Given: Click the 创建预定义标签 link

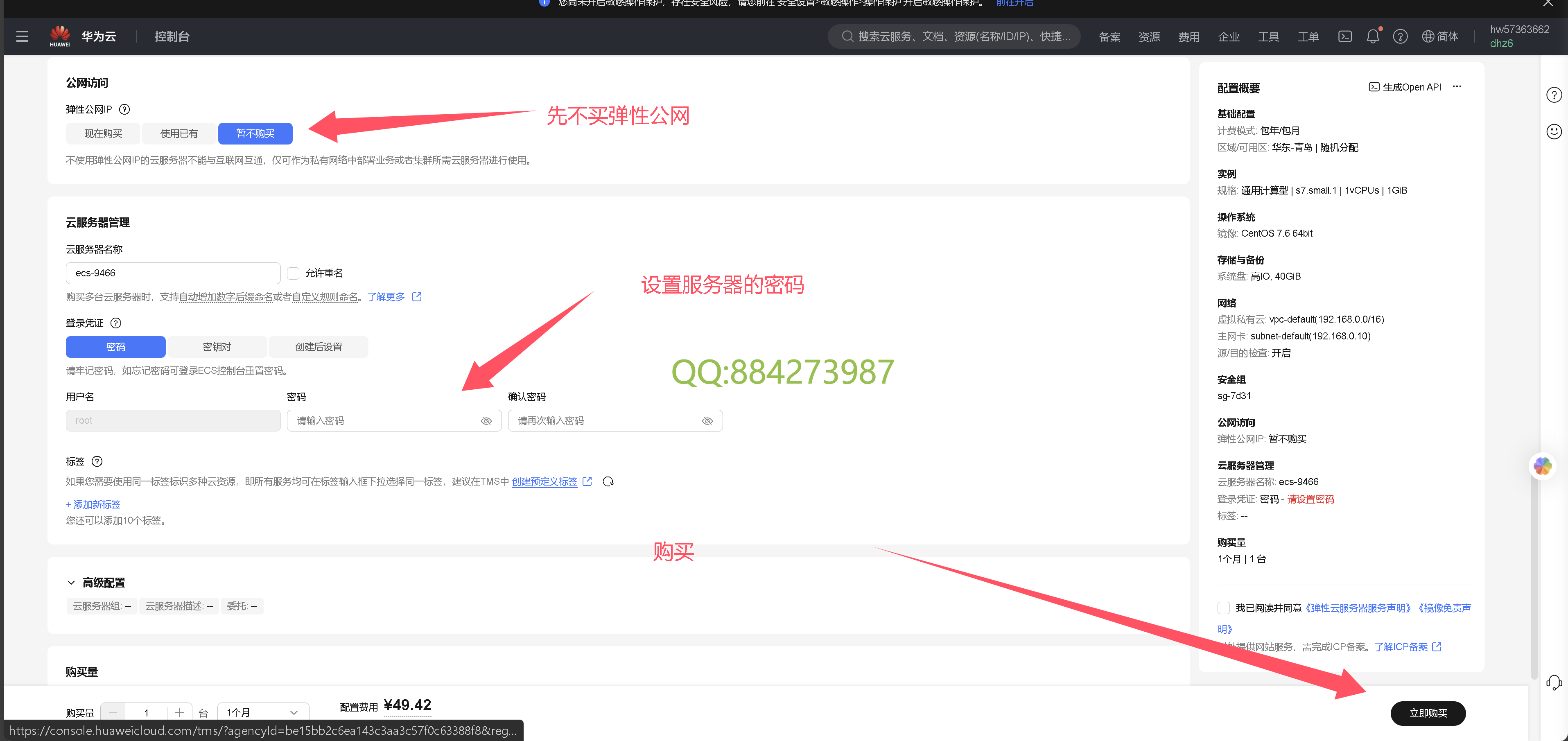Looking at the screenshot, I should [x=544, y=481].
